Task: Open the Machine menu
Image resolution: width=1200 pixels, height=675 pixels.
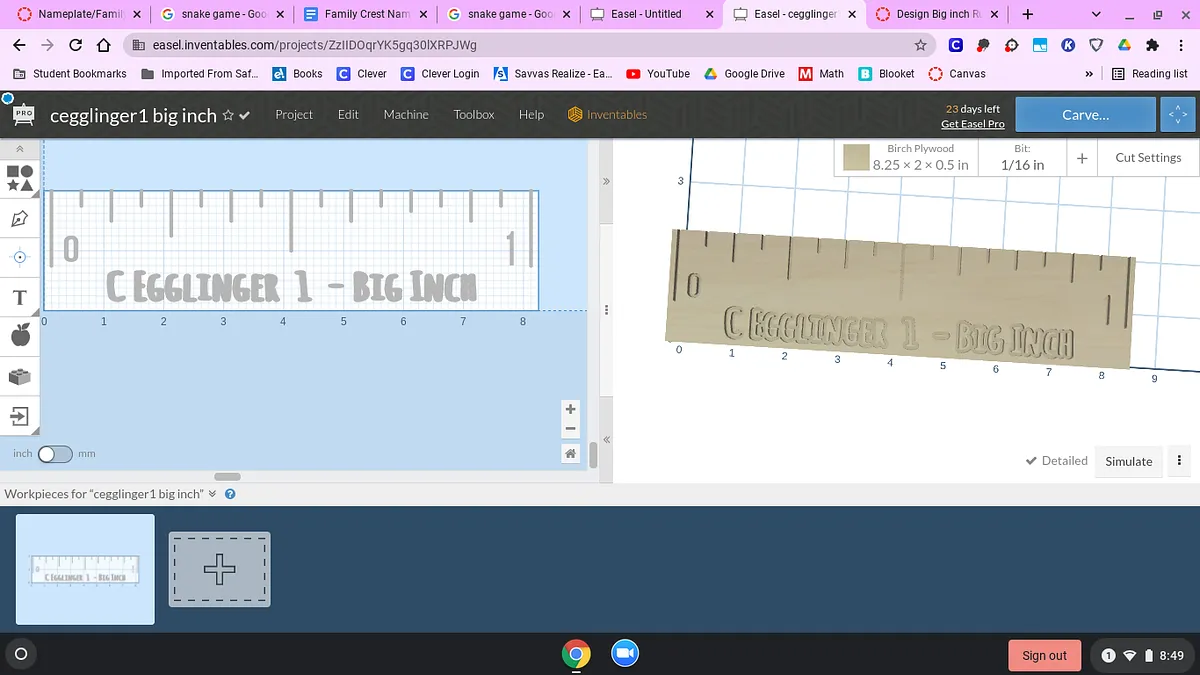Action: click(406, 115)
